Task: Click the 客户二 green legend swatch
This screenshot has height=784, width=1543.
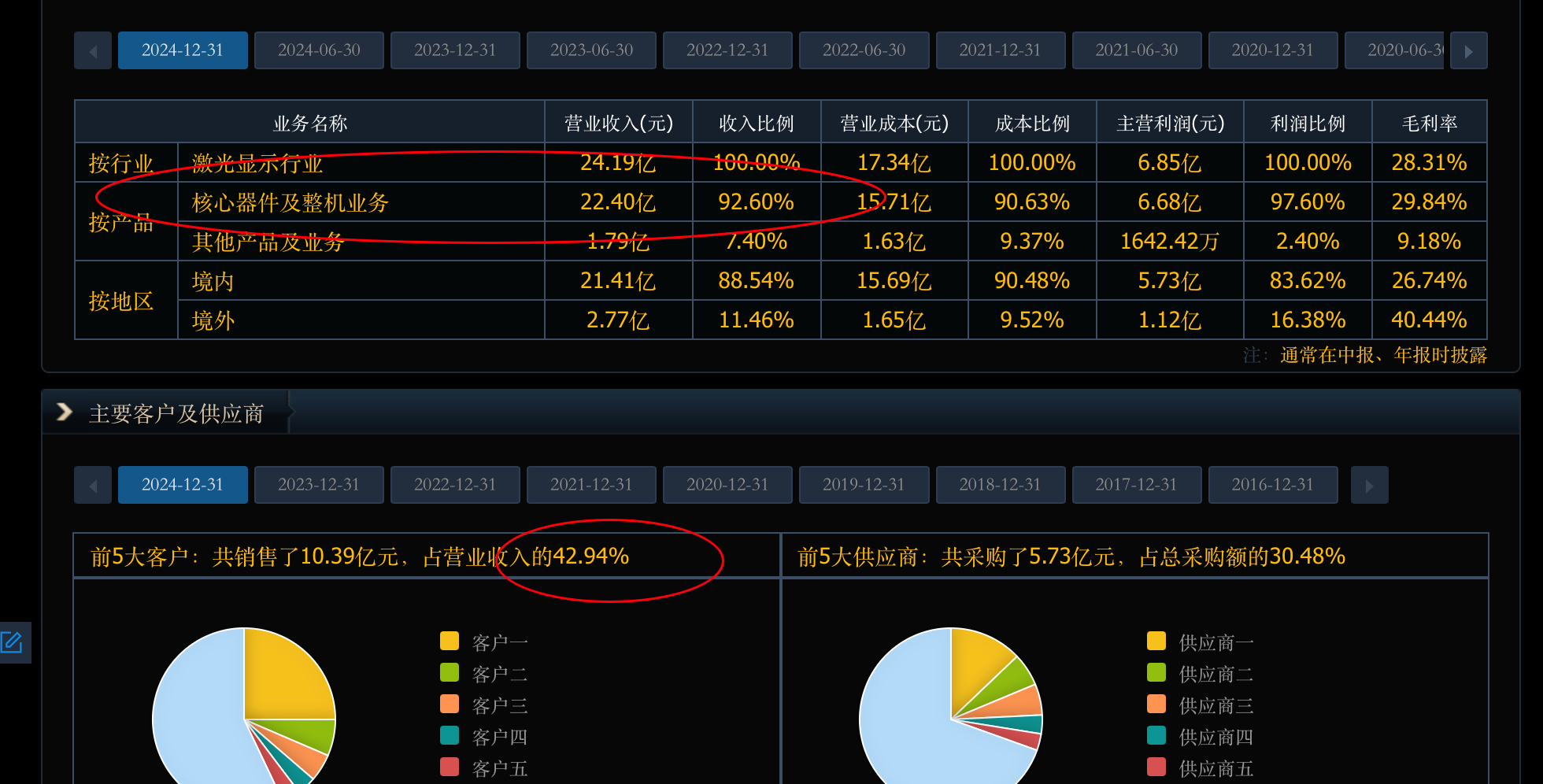Action: pos(450,672)
